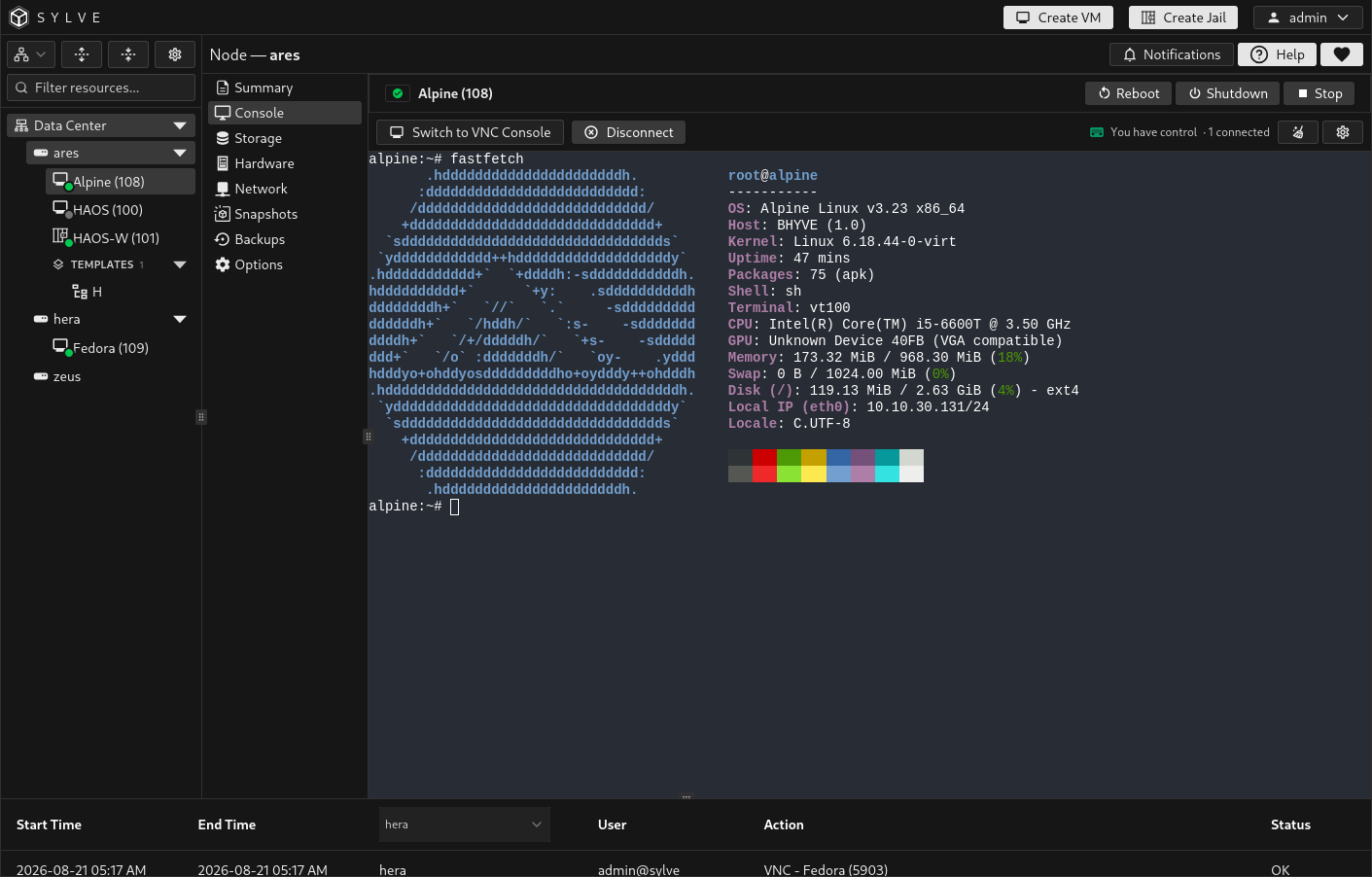Open the Storage section
Image resolution: width=1372 pixels, height=877 pixels.
tap(285, 138)
